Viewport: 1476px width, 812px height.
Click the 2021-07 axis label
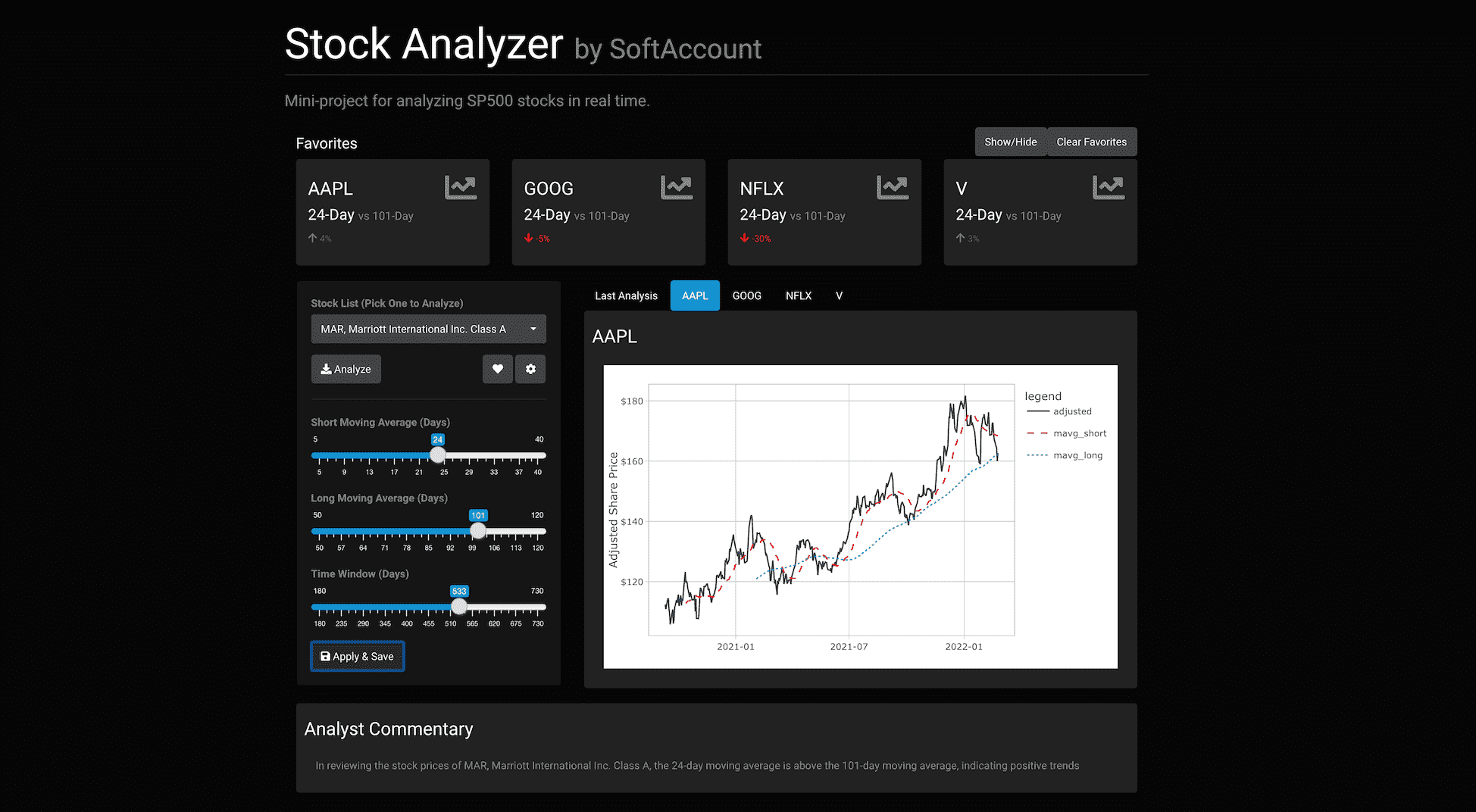(x=849, y=647)
